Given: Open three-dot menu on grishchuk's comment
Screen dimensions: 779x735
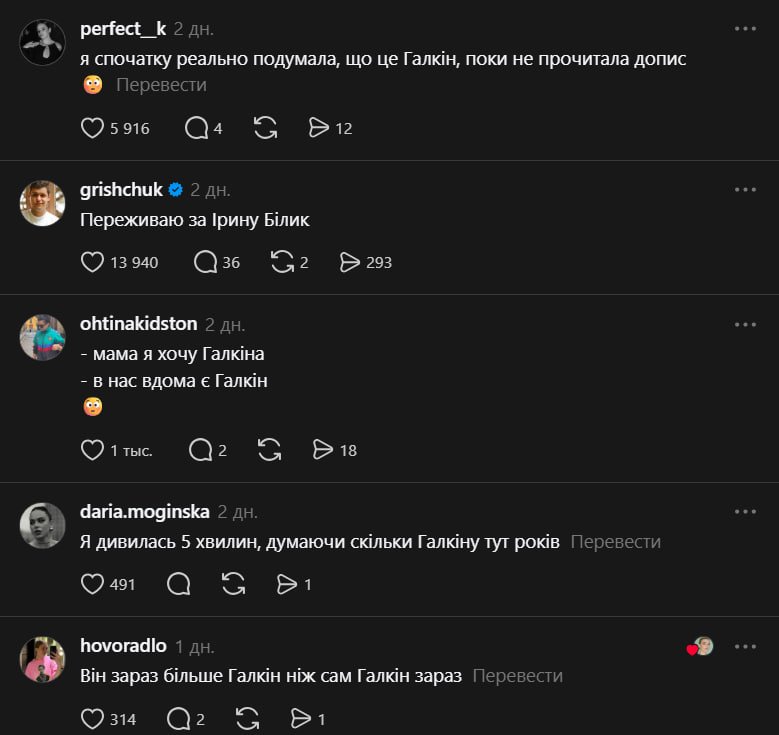Looking at the screenshot, I should click(x=745, y=190).
